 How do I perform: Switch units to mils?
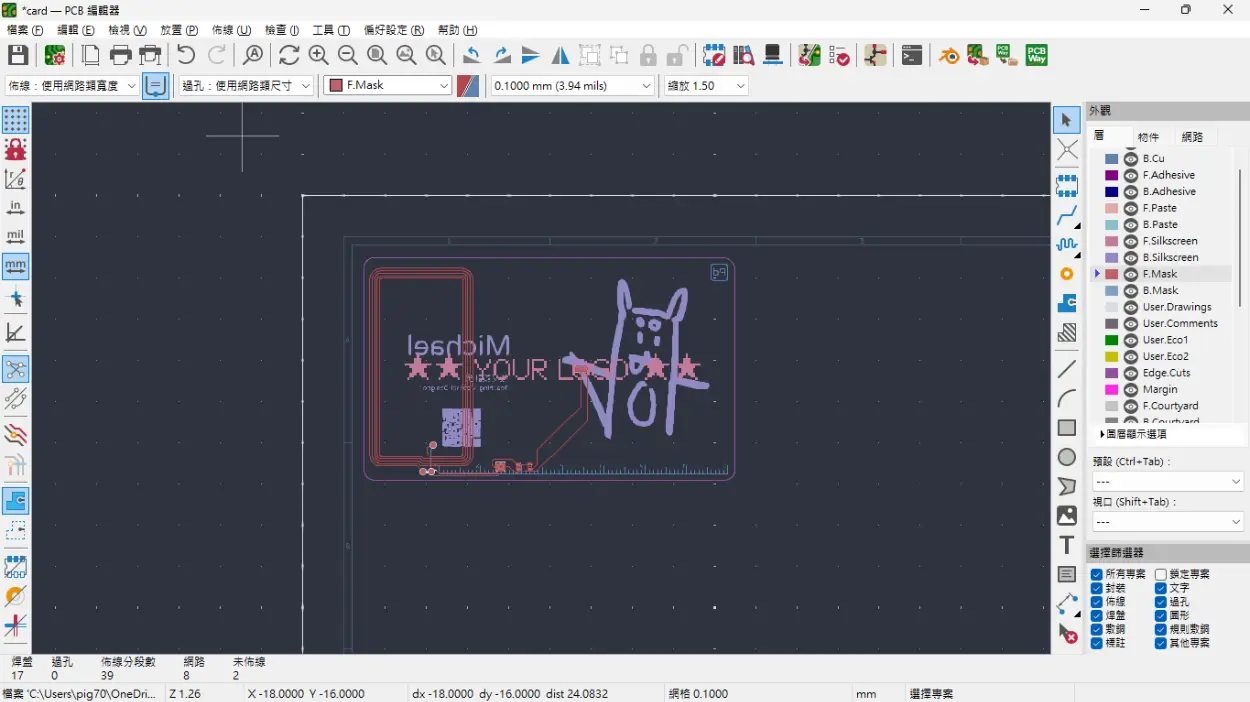click(x=15, y=237)
